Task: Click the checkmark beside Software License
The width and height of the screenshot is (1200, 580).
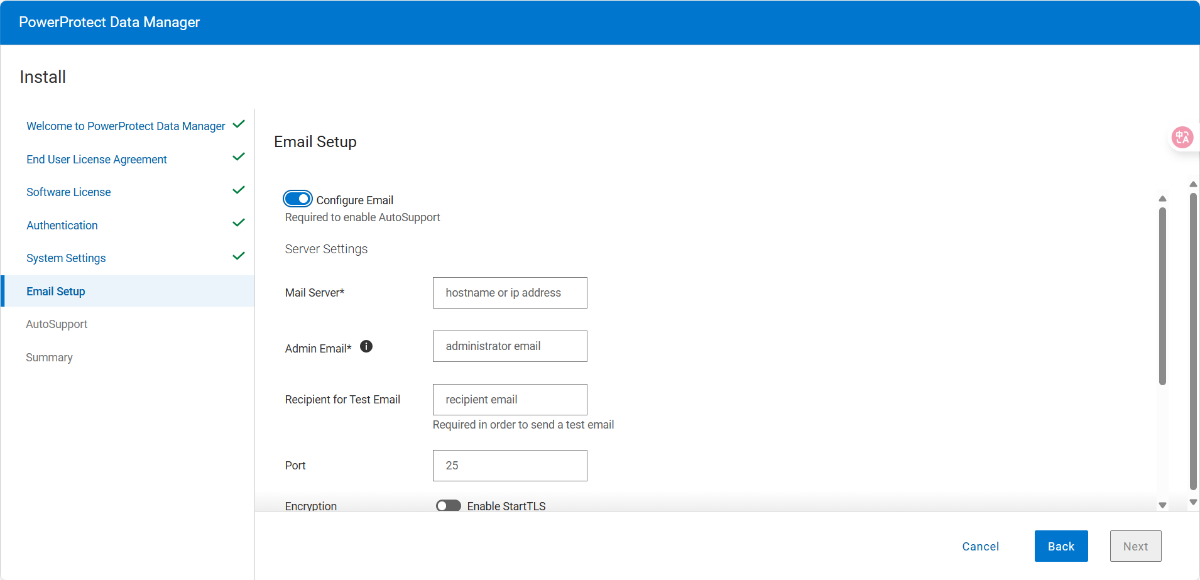Action: 238,190
